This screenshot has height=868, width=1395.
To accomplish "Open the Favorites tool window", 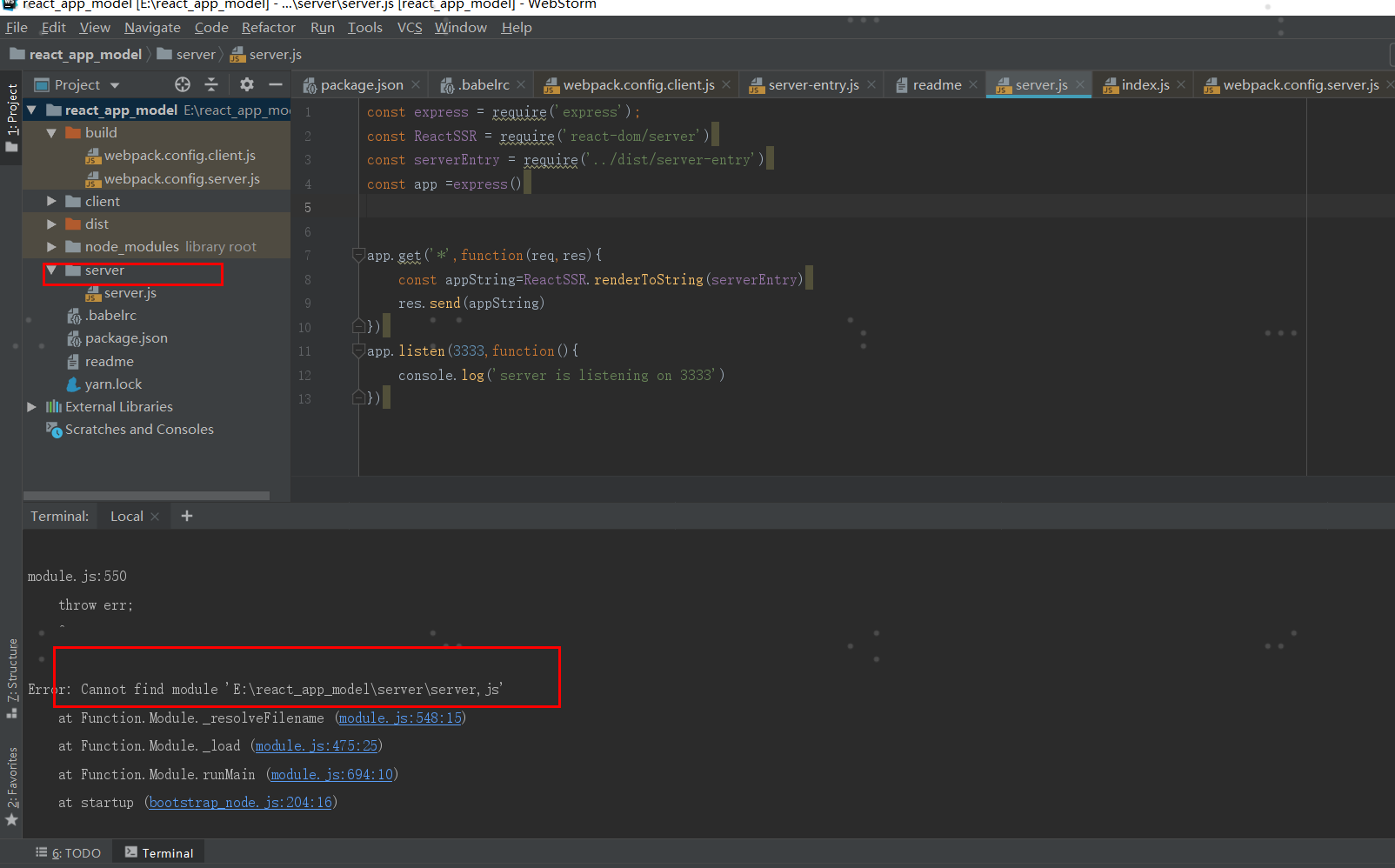I will 11,785.
